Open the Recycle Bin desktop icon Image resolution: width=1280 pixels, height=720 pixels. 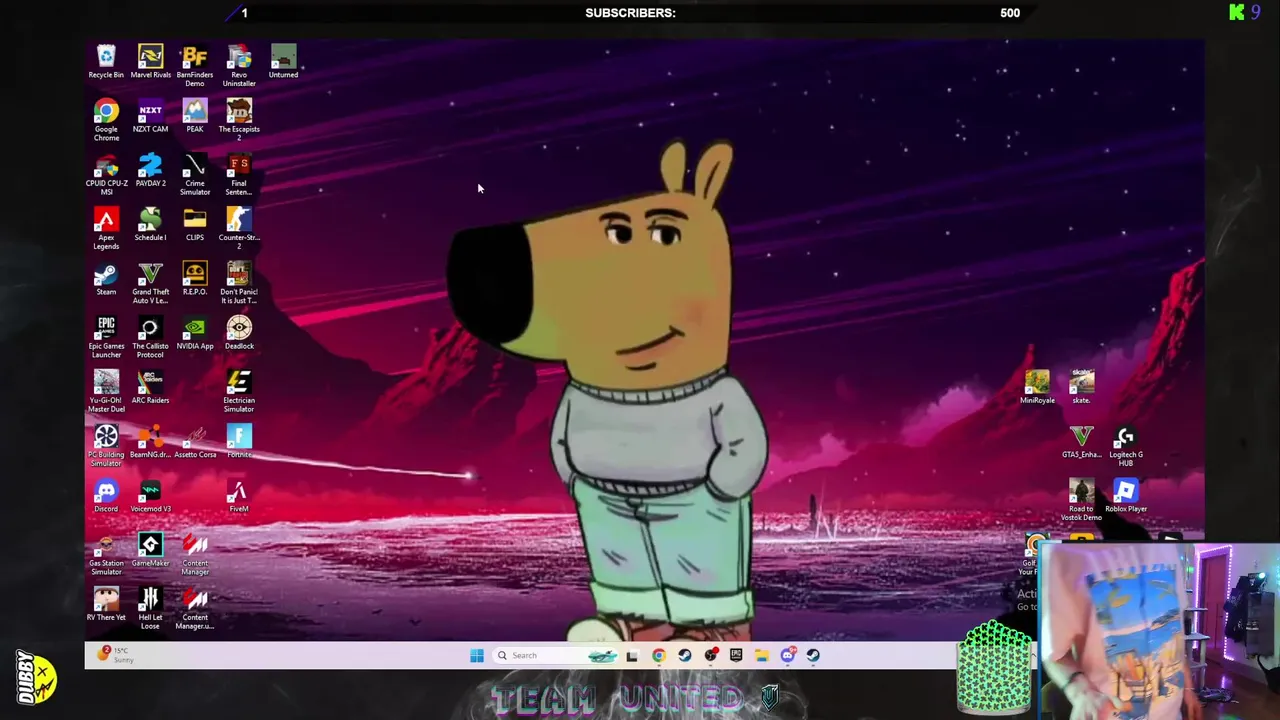point(106,62)
